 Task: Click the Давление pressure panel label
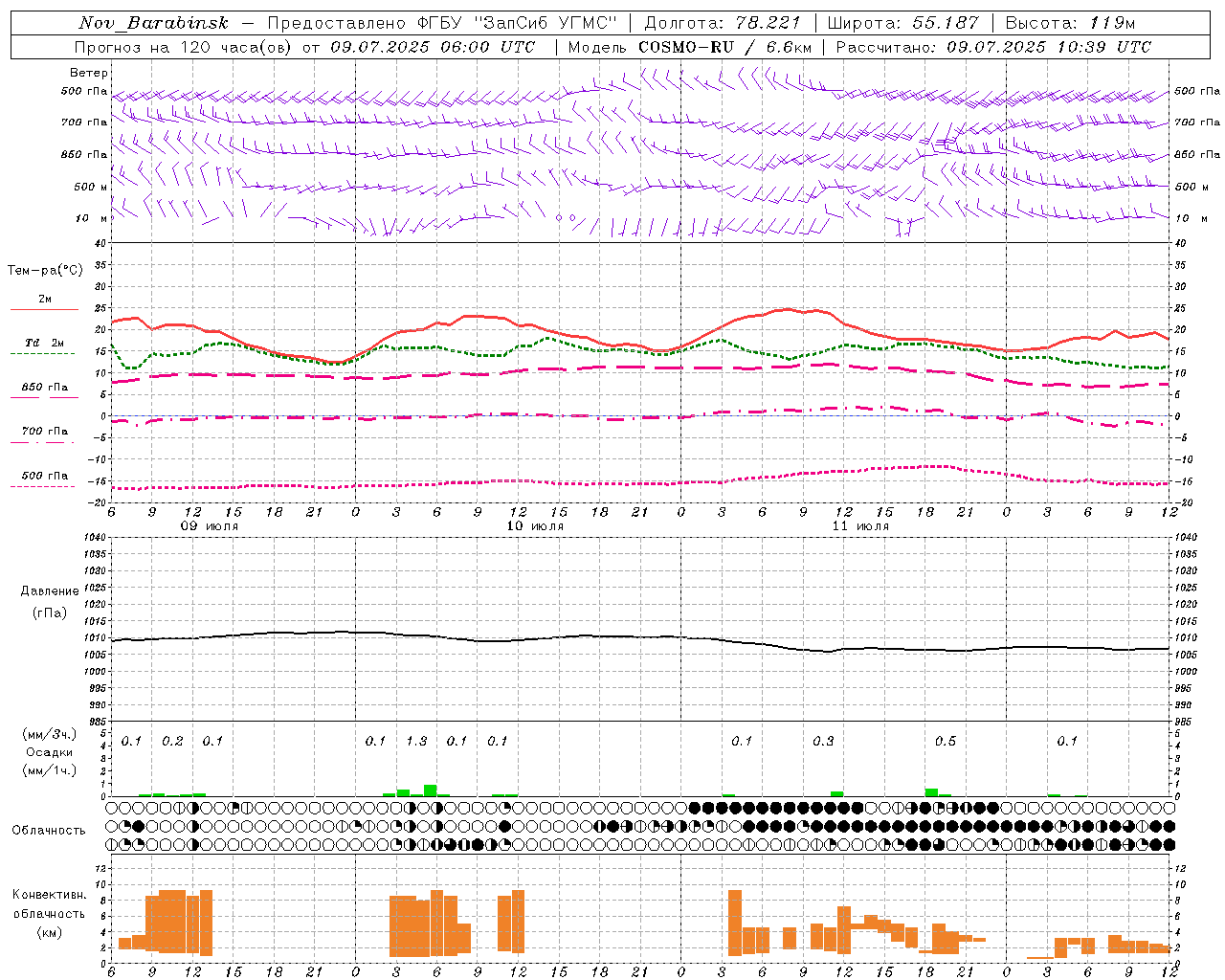click(x=50, y=591)
